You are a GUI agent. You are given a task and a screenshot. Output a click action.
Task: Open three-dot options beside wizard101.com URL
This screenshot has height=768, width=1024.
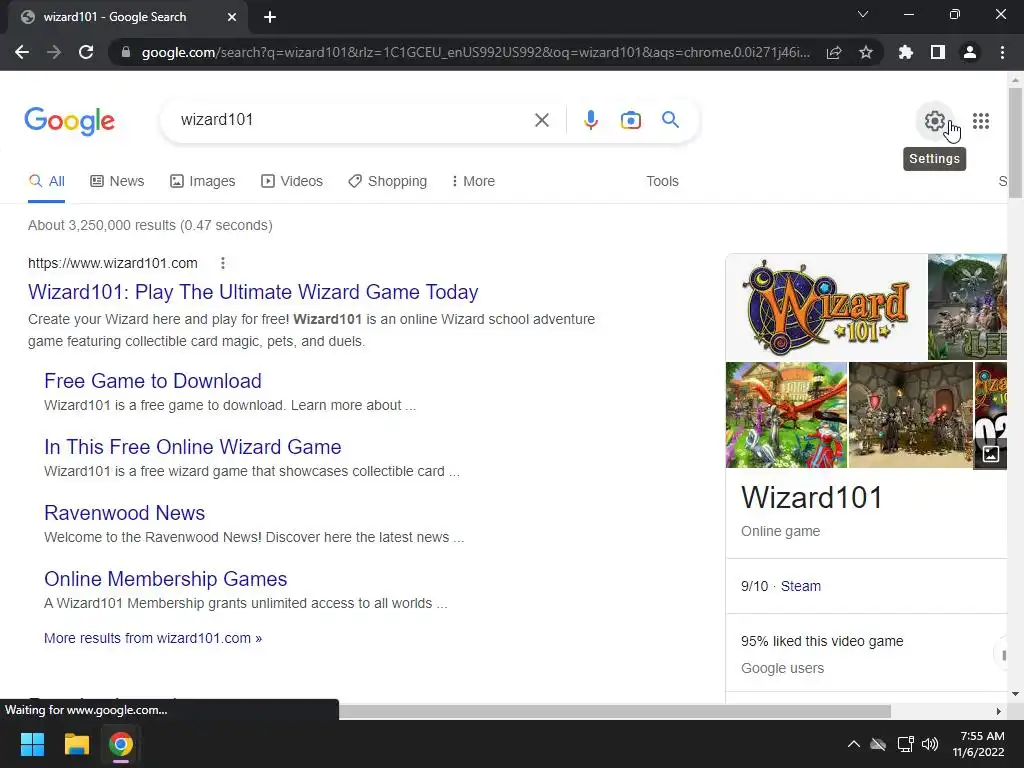point(223,263)
